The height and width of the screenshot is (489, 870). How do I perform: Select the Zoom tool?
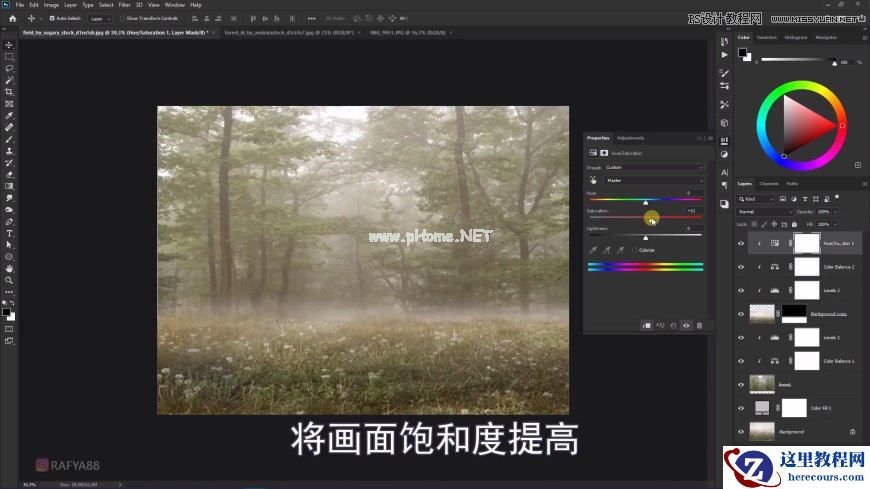click(x=9, y=280)
